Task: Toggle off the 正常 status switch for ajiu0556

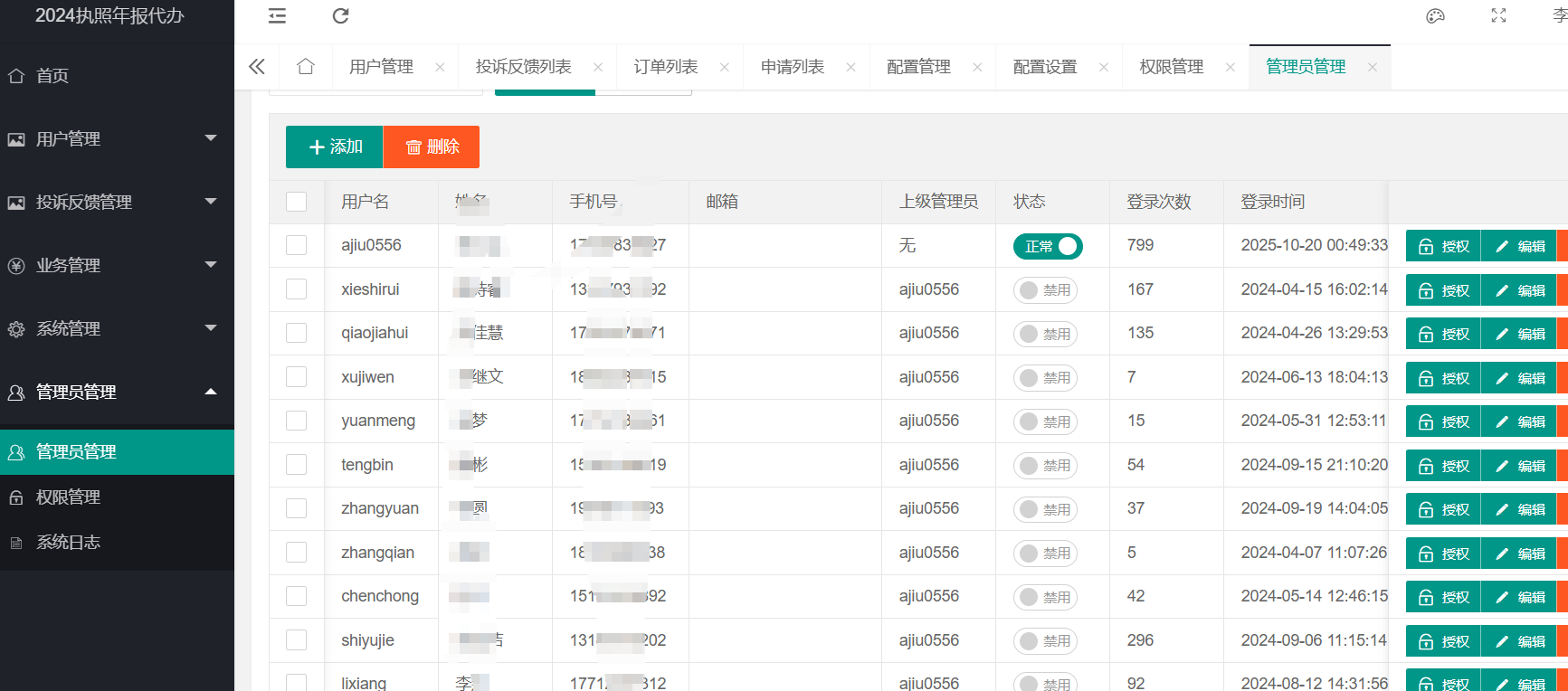Action: click(x=1048, y=246)
